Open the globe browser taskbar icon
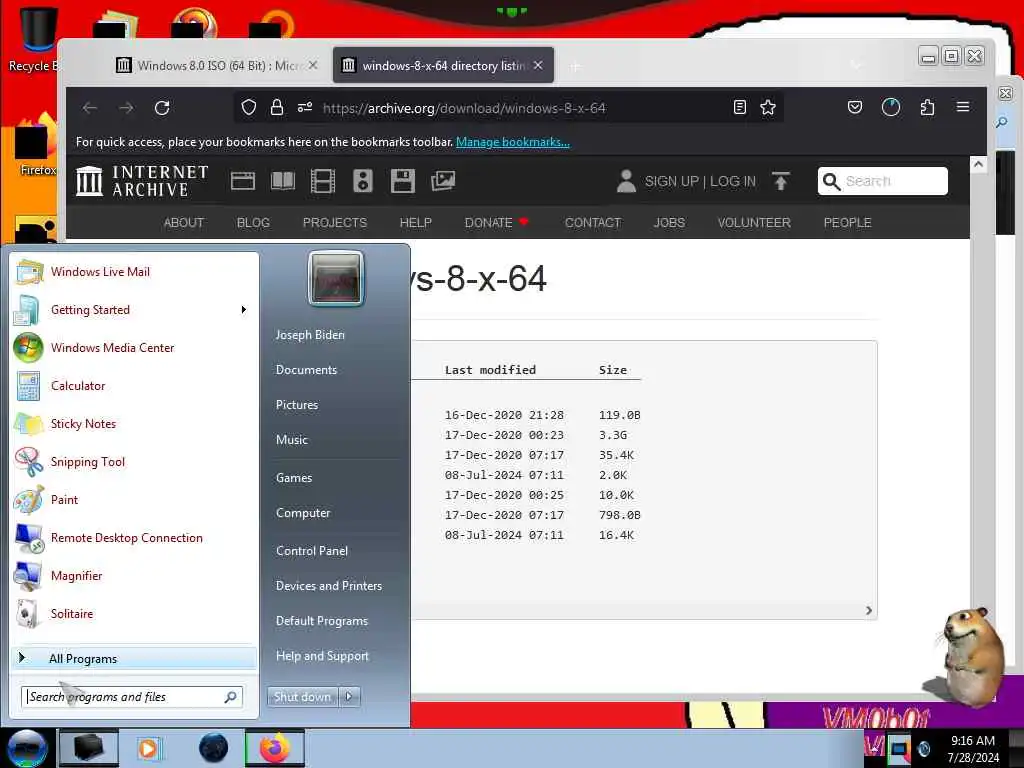 (x=214, y=748)
